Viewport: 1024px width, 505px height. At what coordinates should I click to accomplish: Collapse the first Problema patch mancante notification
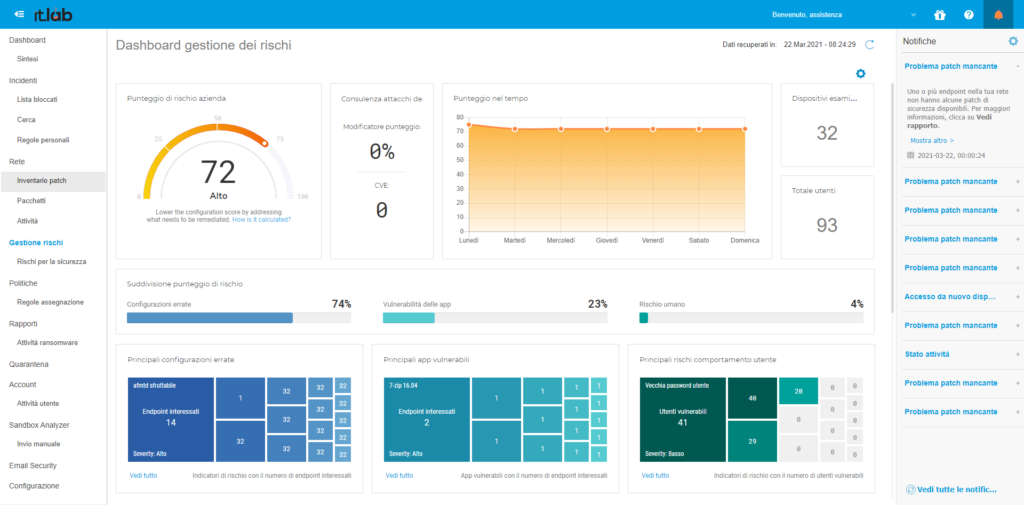1017,66
